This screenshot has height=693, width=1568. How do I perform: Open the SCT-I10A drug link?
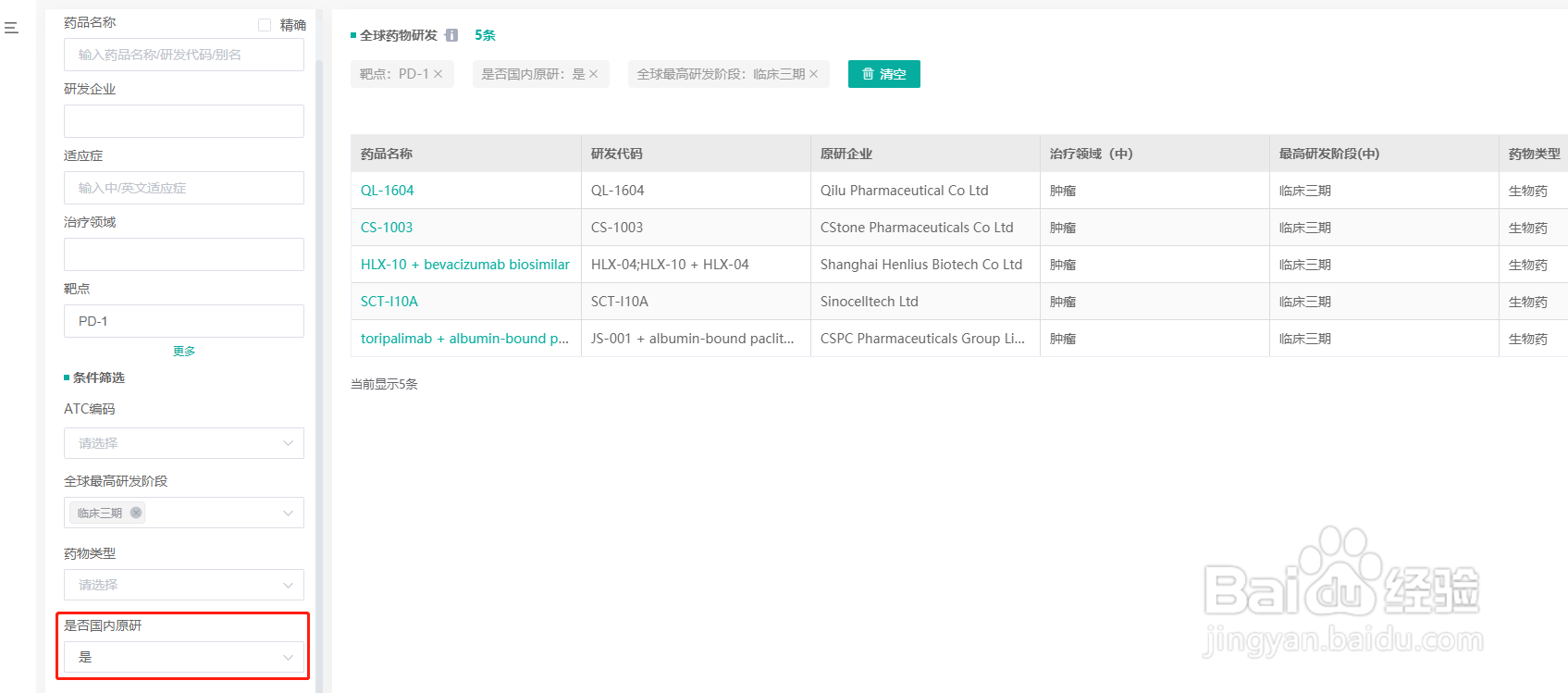click(x=389, y=302)
